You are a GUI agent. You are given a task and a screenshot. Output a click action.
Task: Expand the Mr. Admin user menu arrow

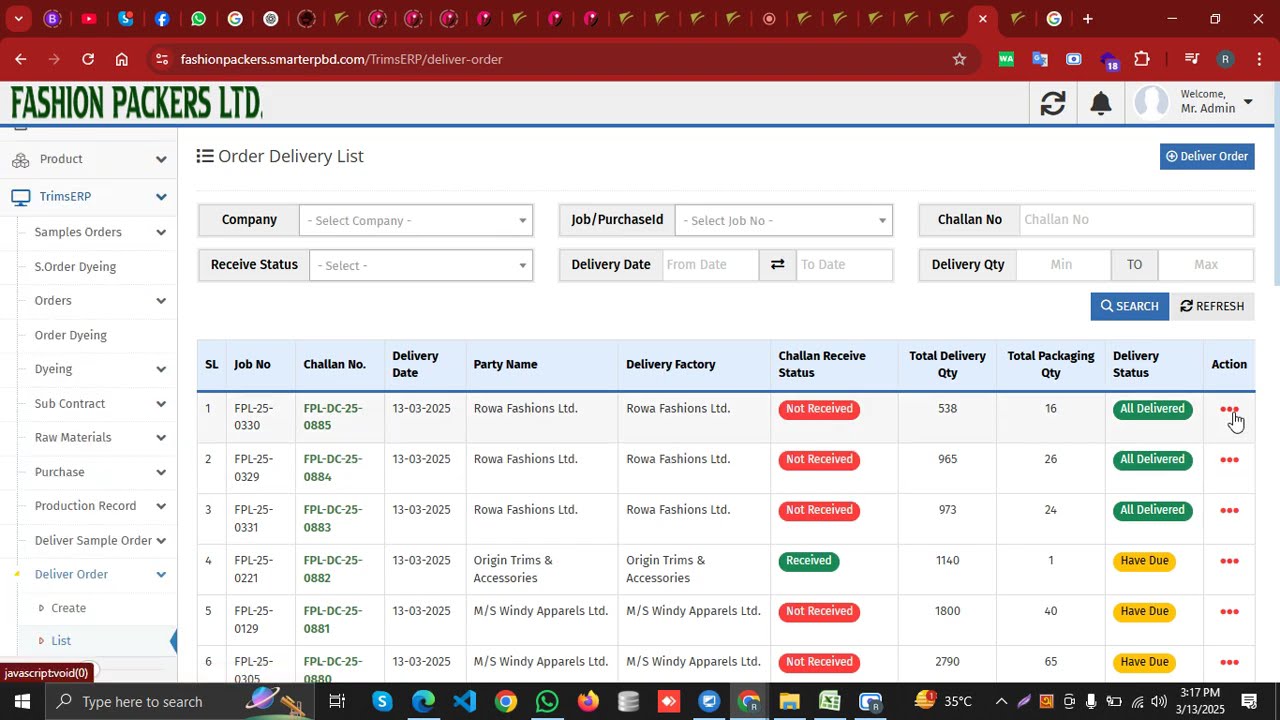tap(1247, 102)
